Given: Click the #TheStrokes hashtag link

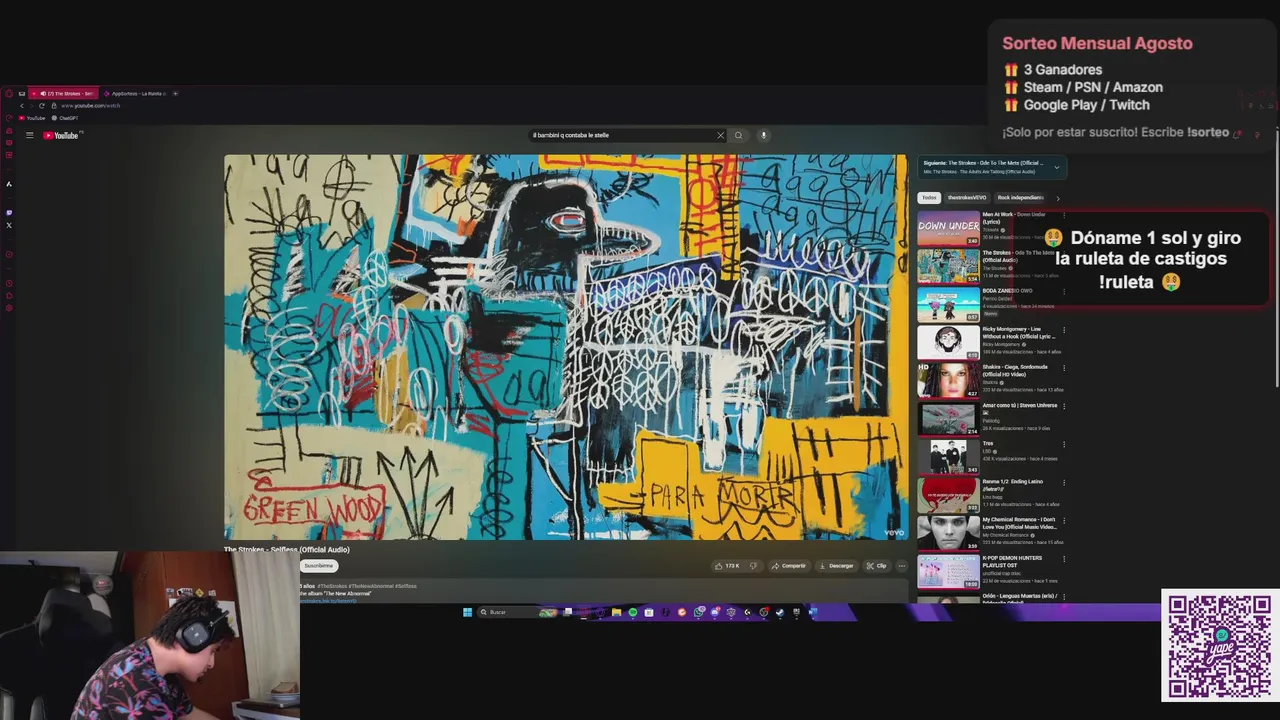Looking at the screenshot, I should 332,586.
